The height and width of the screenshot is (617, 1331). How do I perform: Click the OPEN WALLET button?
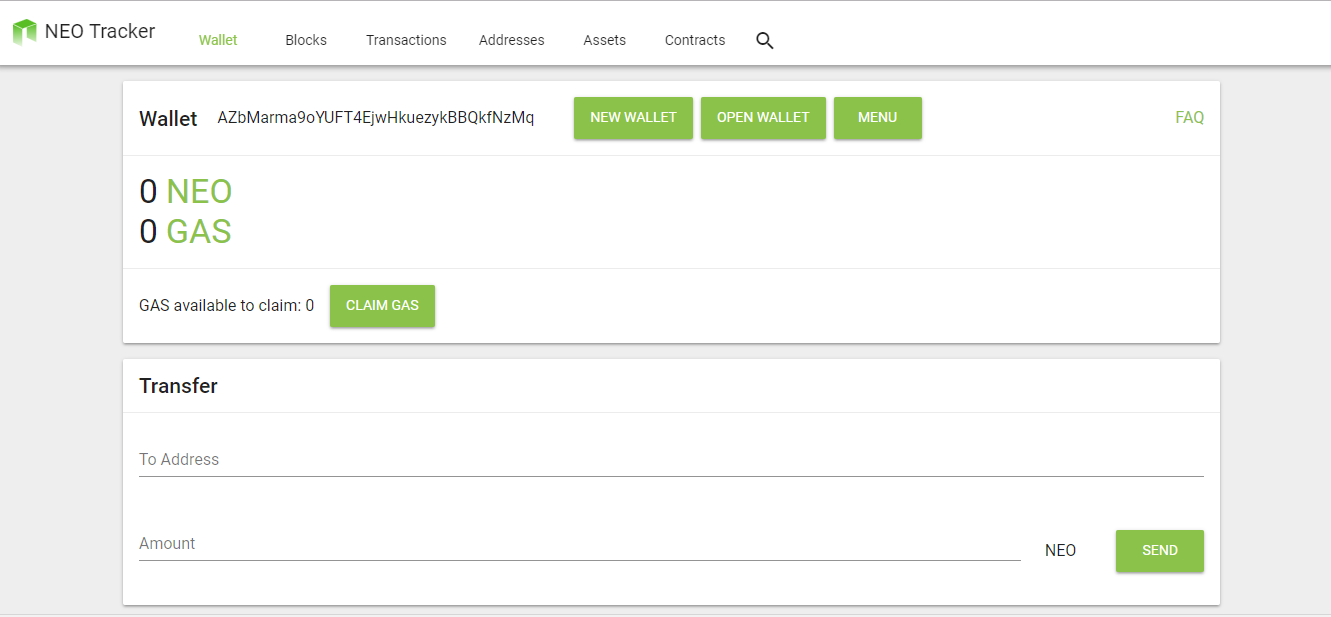[763, 118]
